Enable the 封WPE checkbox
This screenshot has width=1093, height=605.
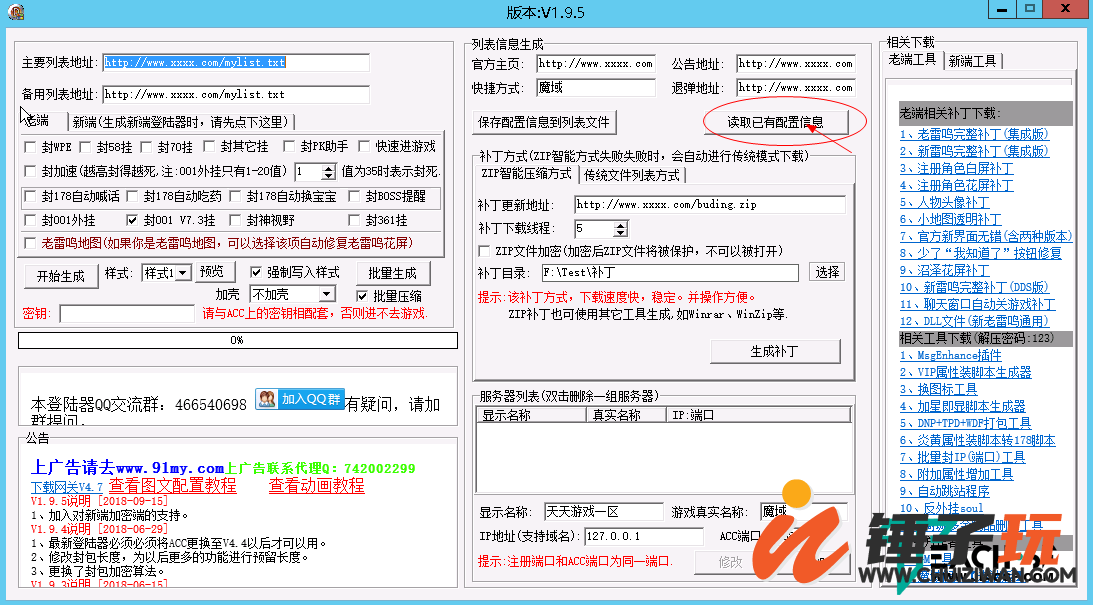(x=30, y=147)
